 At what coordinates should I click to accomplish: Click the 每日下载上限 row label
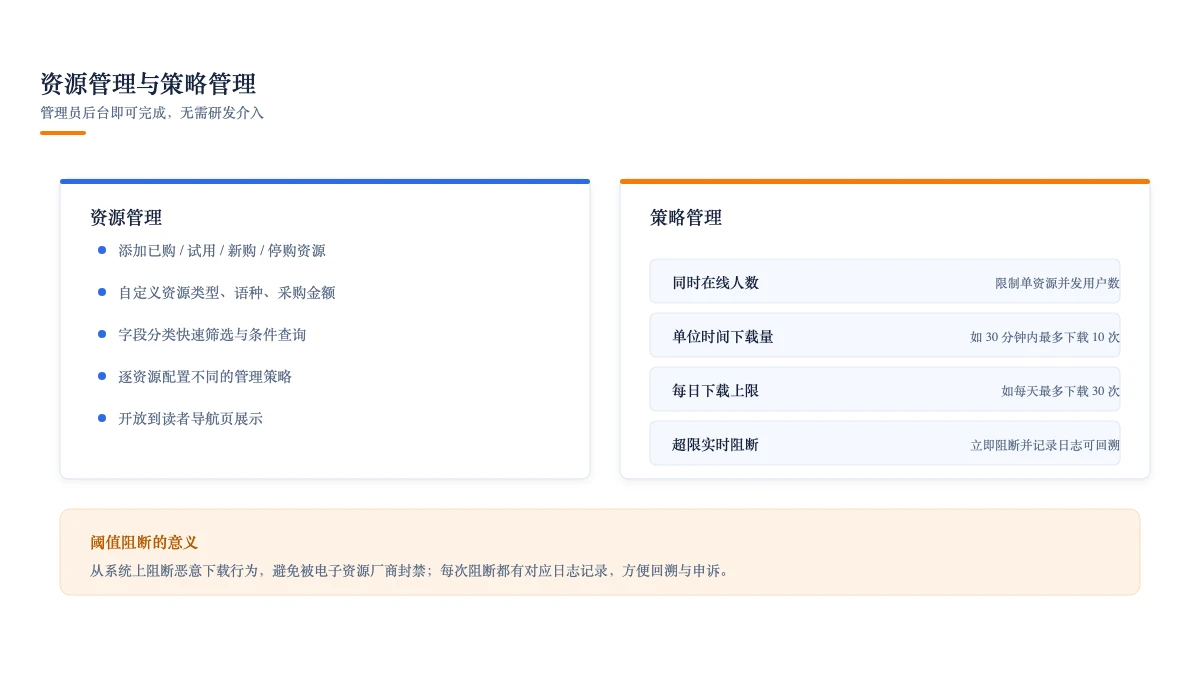716,391
